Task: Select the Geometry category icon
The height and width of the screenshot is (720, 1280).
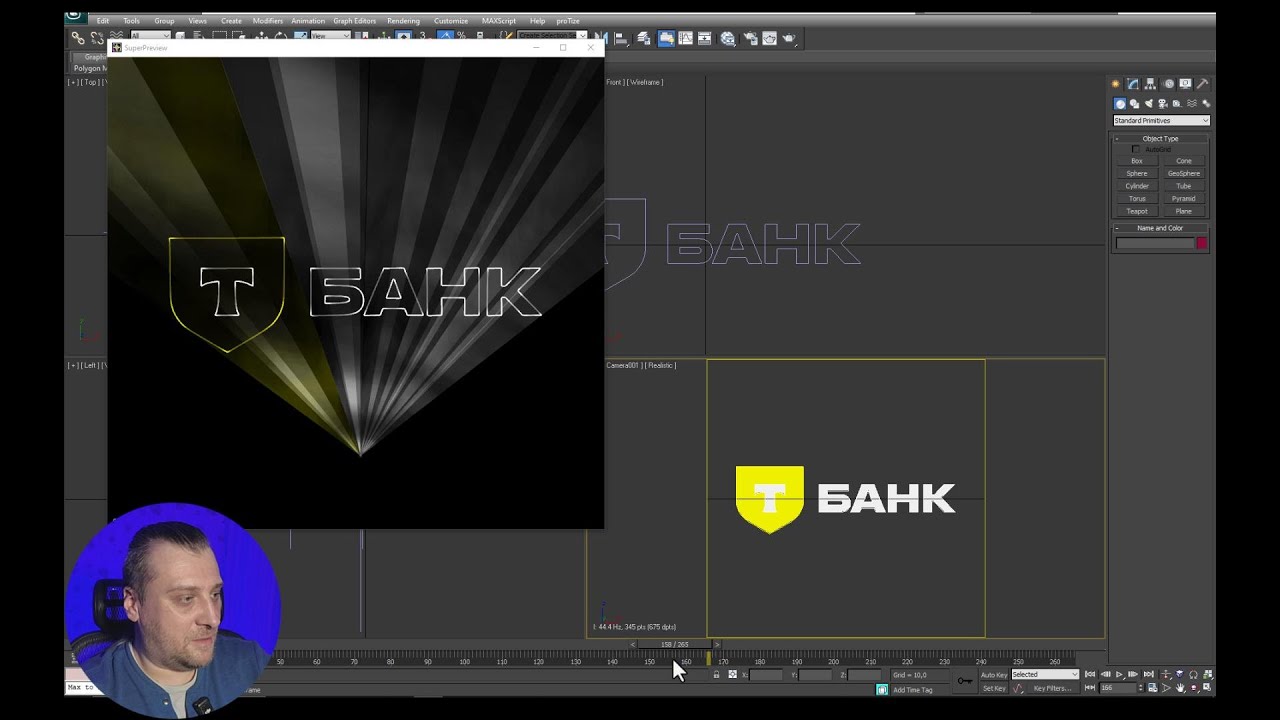Action: [1120, 104]
